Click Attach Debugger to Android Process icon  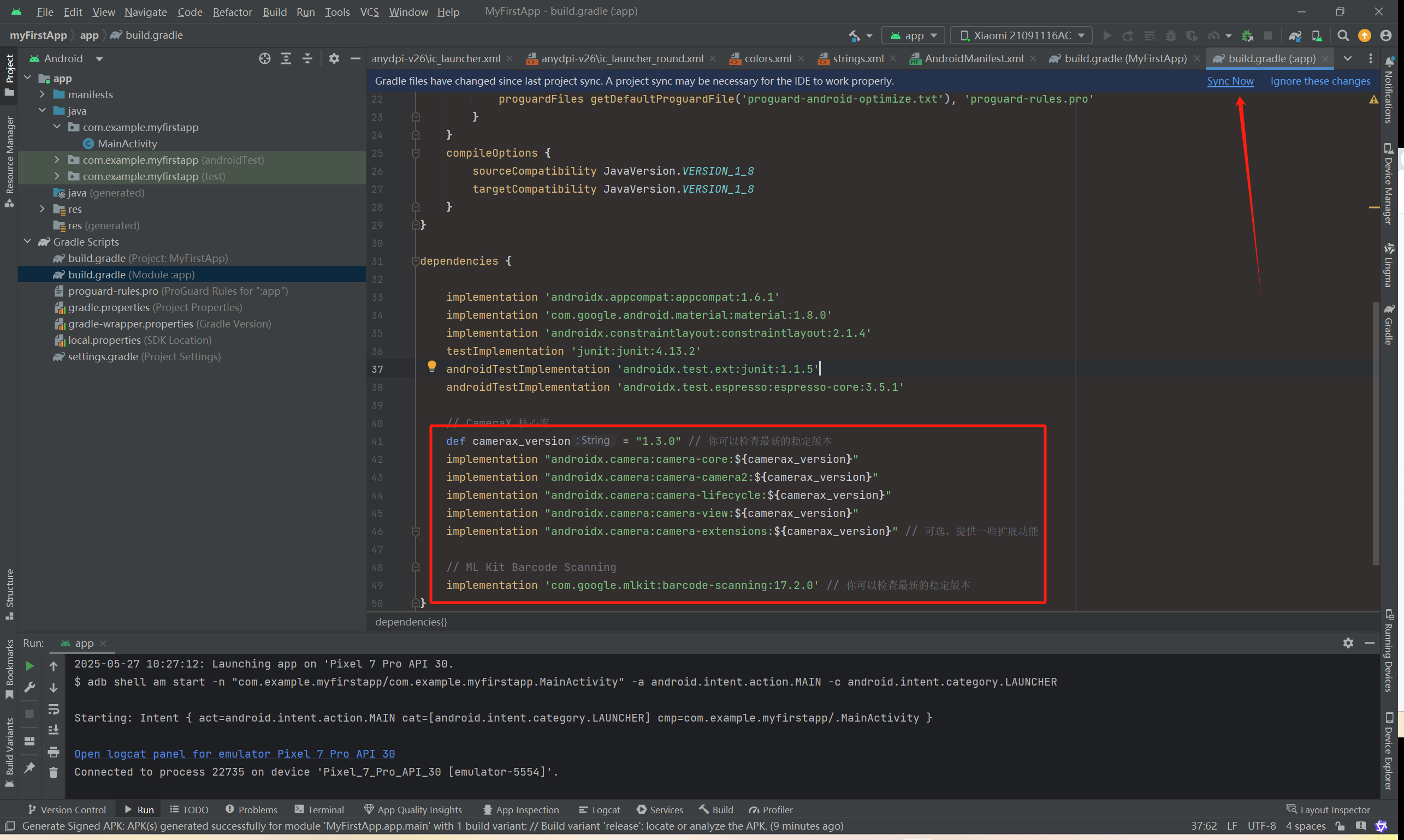pyautogui.click(x=1247, y=35)
